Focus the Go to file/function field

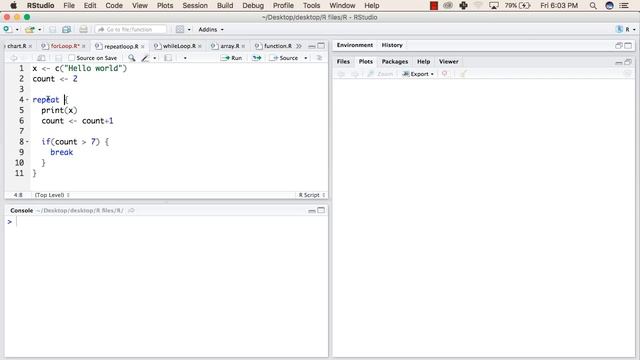coord(131,29)
